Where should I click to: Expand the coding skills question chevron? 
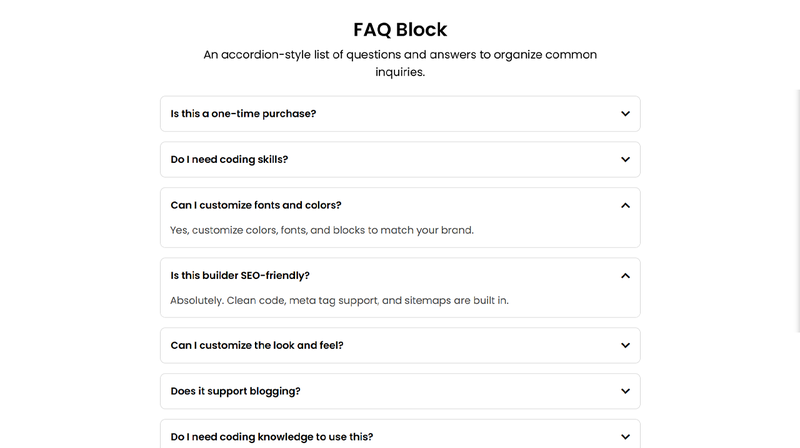coord(625,160)
